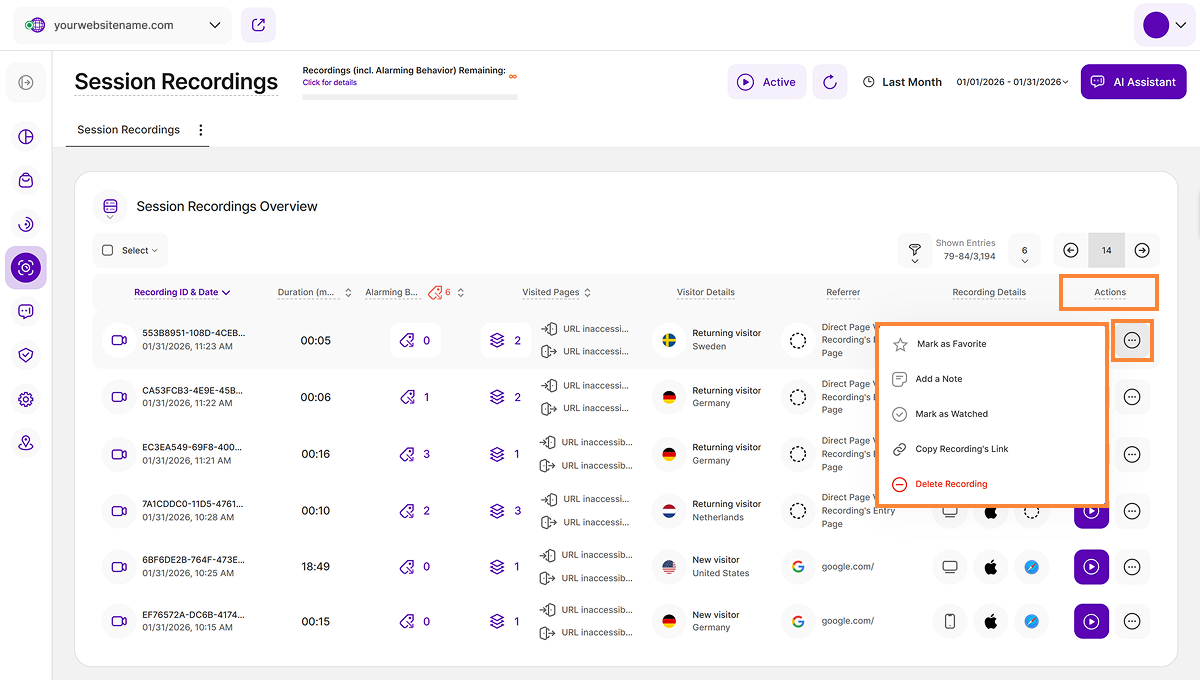This screenshot has height=680, width=1200.
Task: Go to next page arrow
Action: tap(1142, 250)
